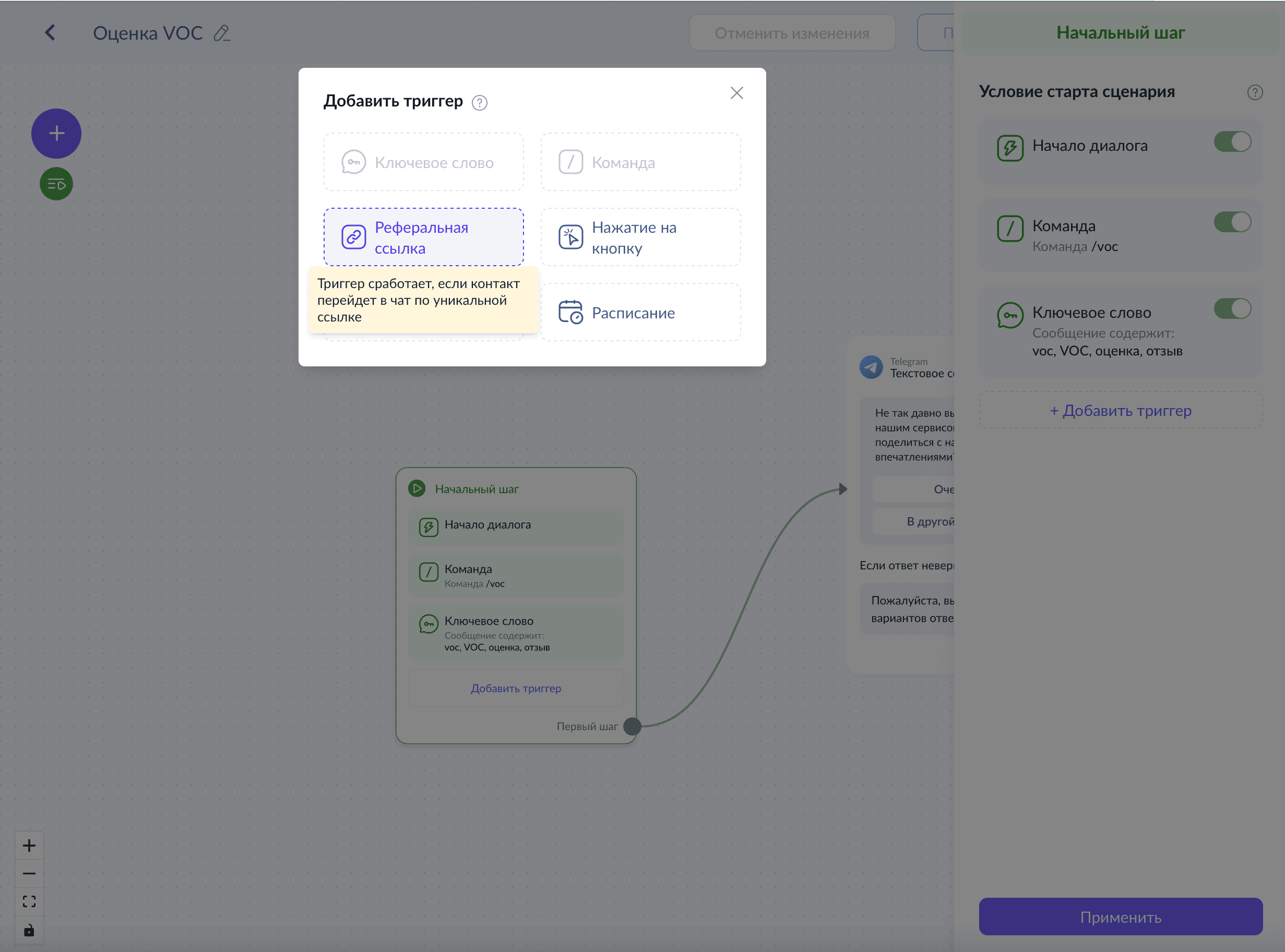Click the close X button on trigger dialog
The height and width of the screenshot is (952, 1285).
click(x=737, y=93)
